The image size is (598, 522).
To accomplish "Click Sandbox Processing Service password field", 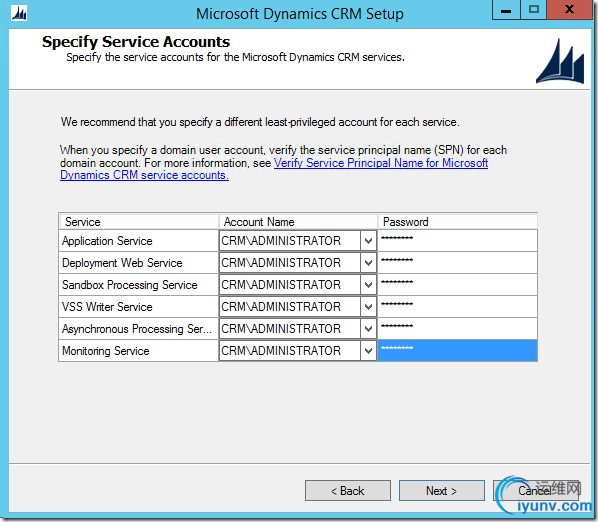I will point(457,285).
